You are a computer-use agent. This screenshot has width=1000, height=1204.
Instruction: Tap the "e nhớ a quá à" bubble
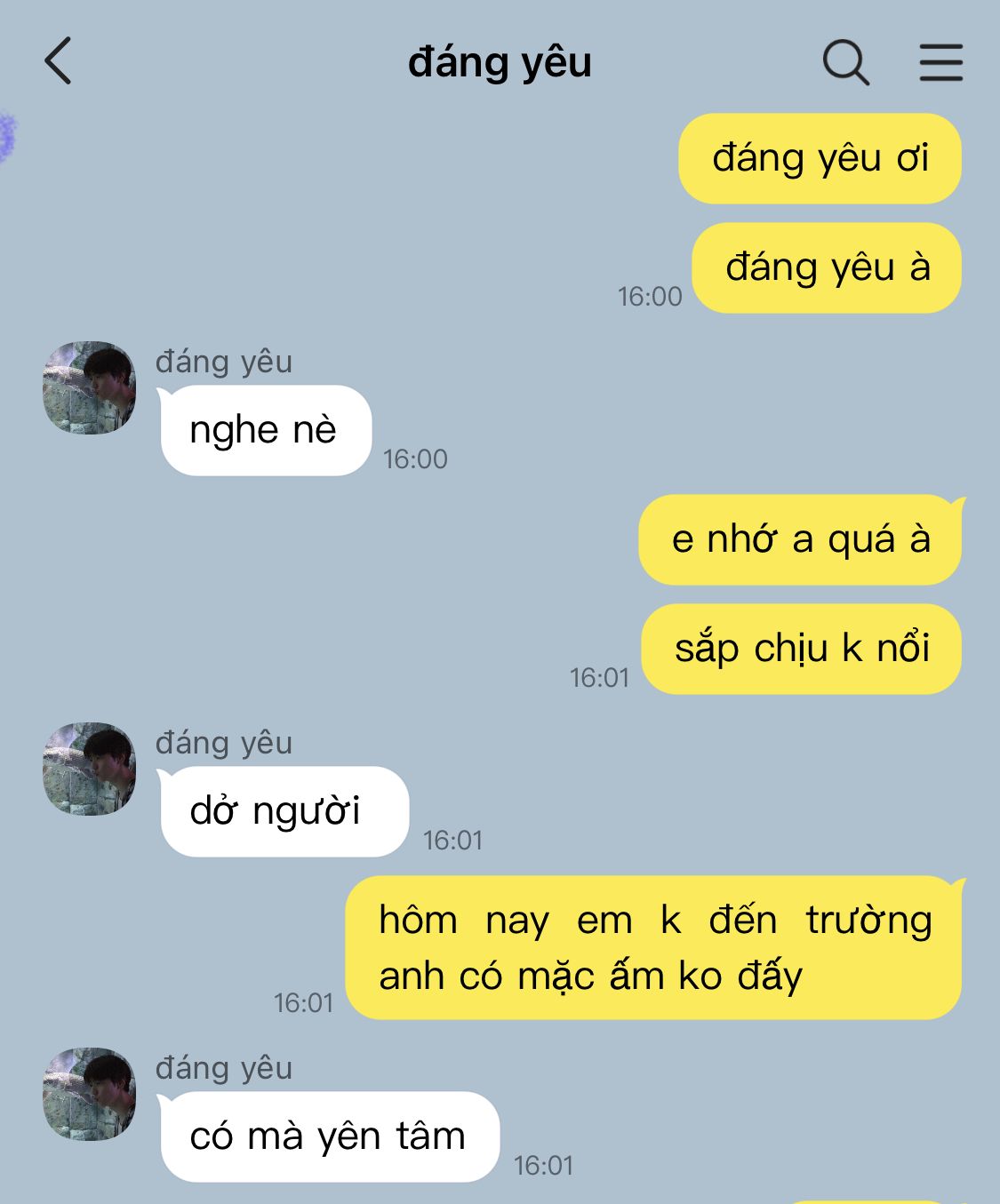pos(801,539)
